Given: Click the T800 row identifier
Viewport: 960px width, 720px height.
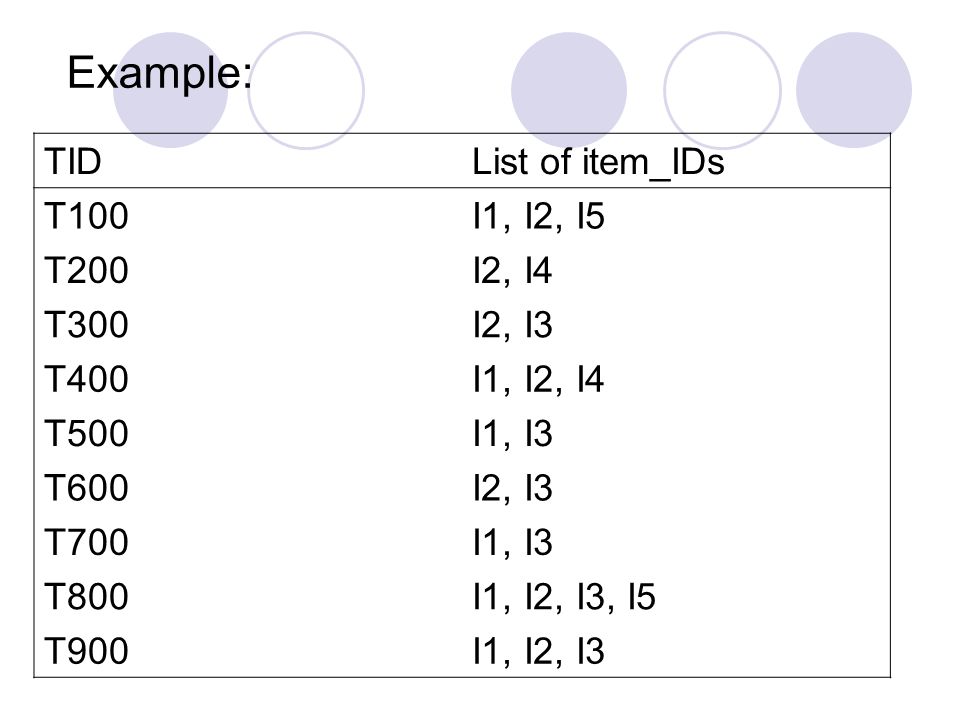Looking at the screenshot, I should point(86,597).
